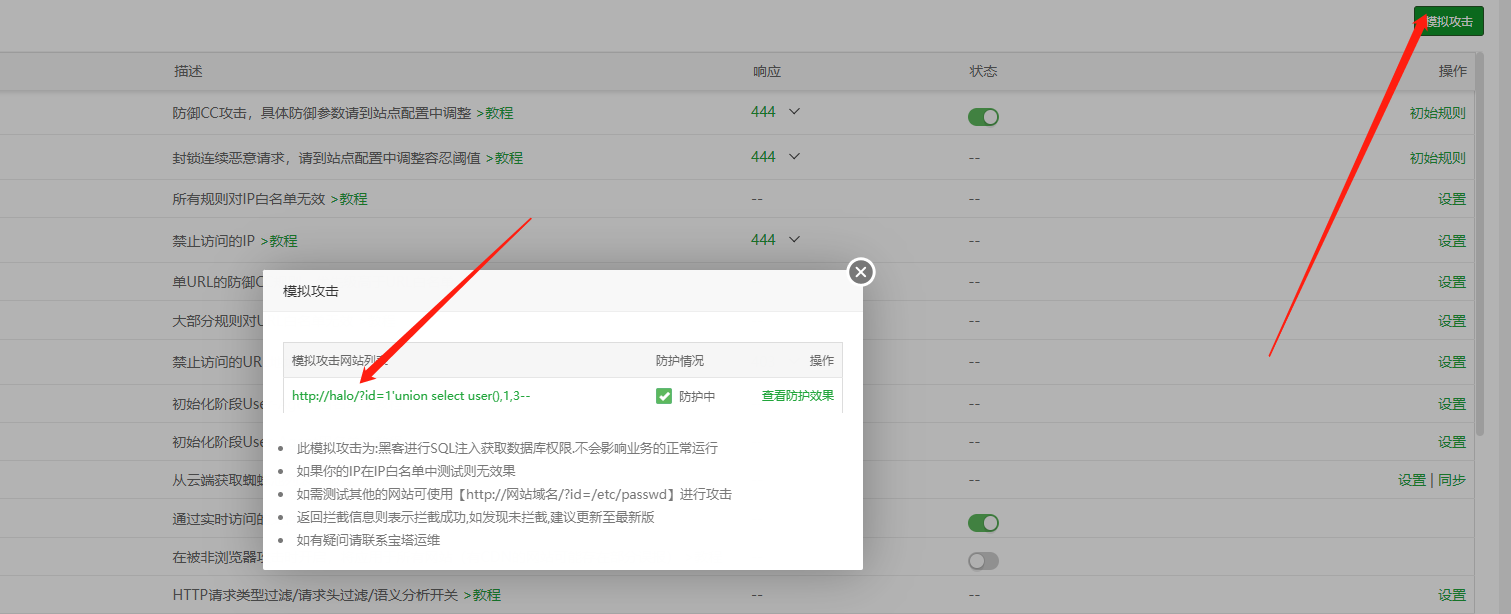This screenshot has width=1511, height=614.
Task: Click 设置 on the 单URL防御 row
Action: 1451,281
